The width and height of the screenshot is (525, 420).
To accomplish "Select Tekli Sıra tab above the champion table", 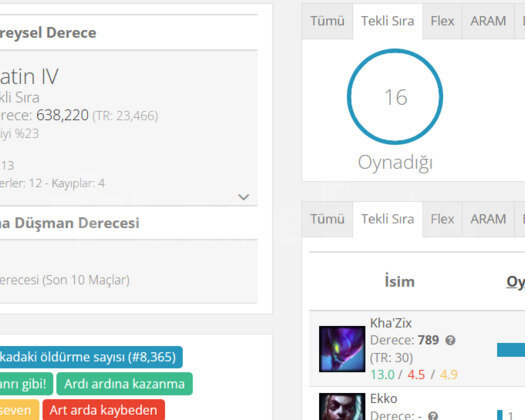I will click(x=387, y=219).
